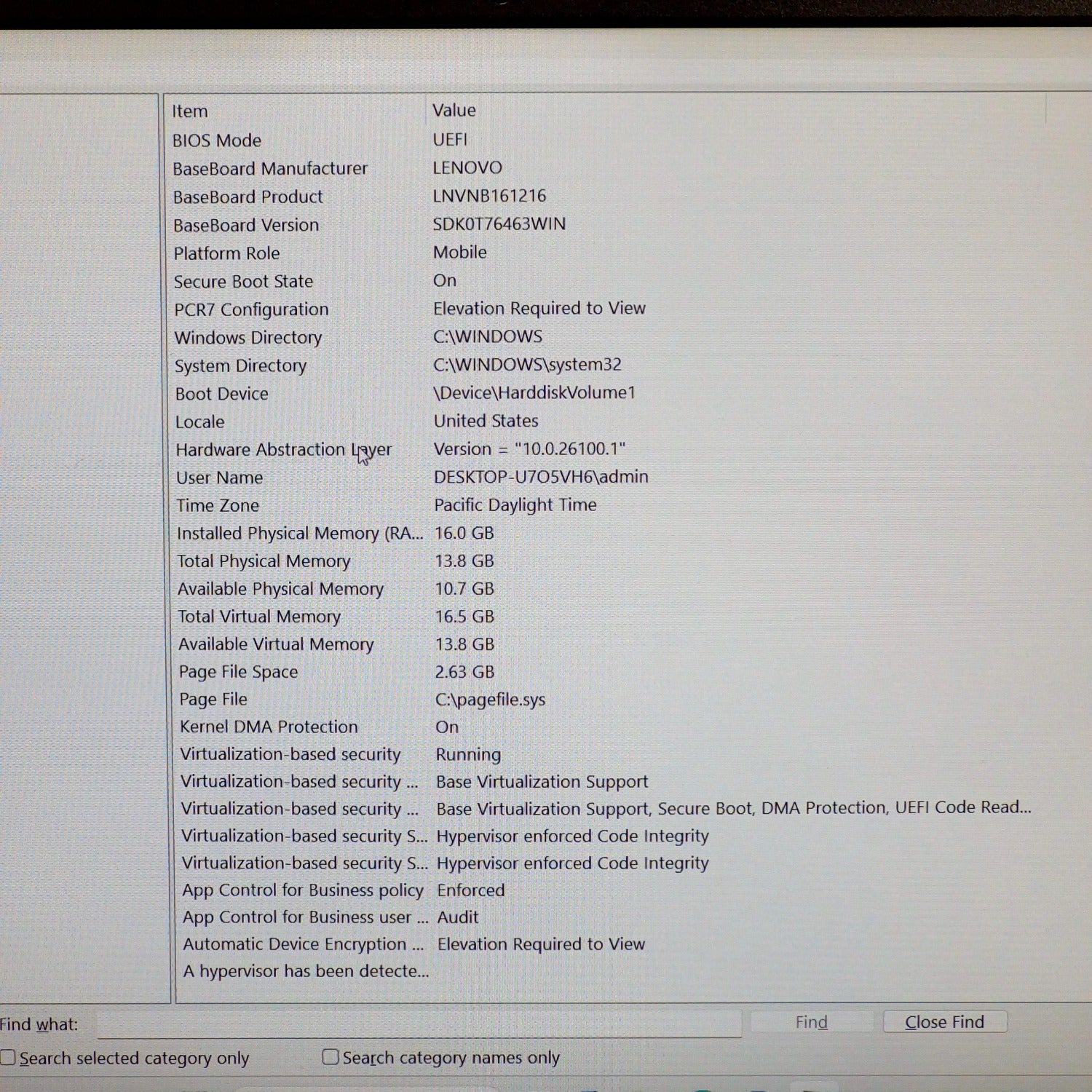Enable Search selected category only checkbox

pos(8,1057)
